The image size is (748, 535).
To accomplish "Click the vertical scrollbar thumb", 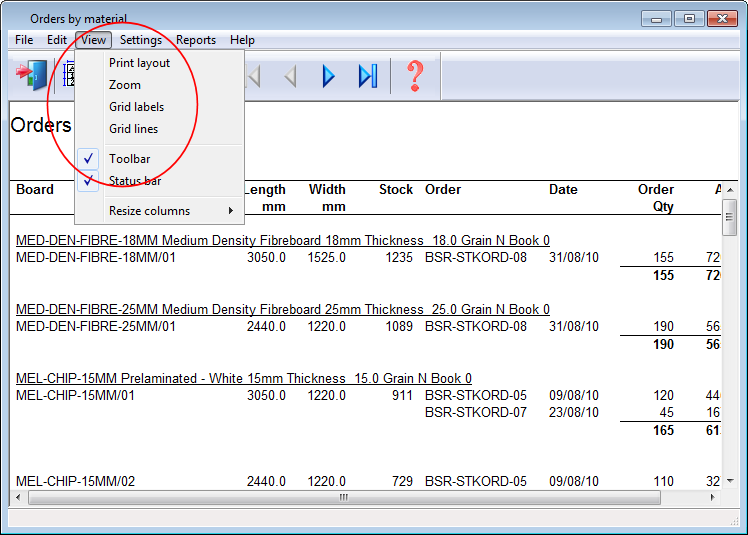I will [x=729, y=217].
